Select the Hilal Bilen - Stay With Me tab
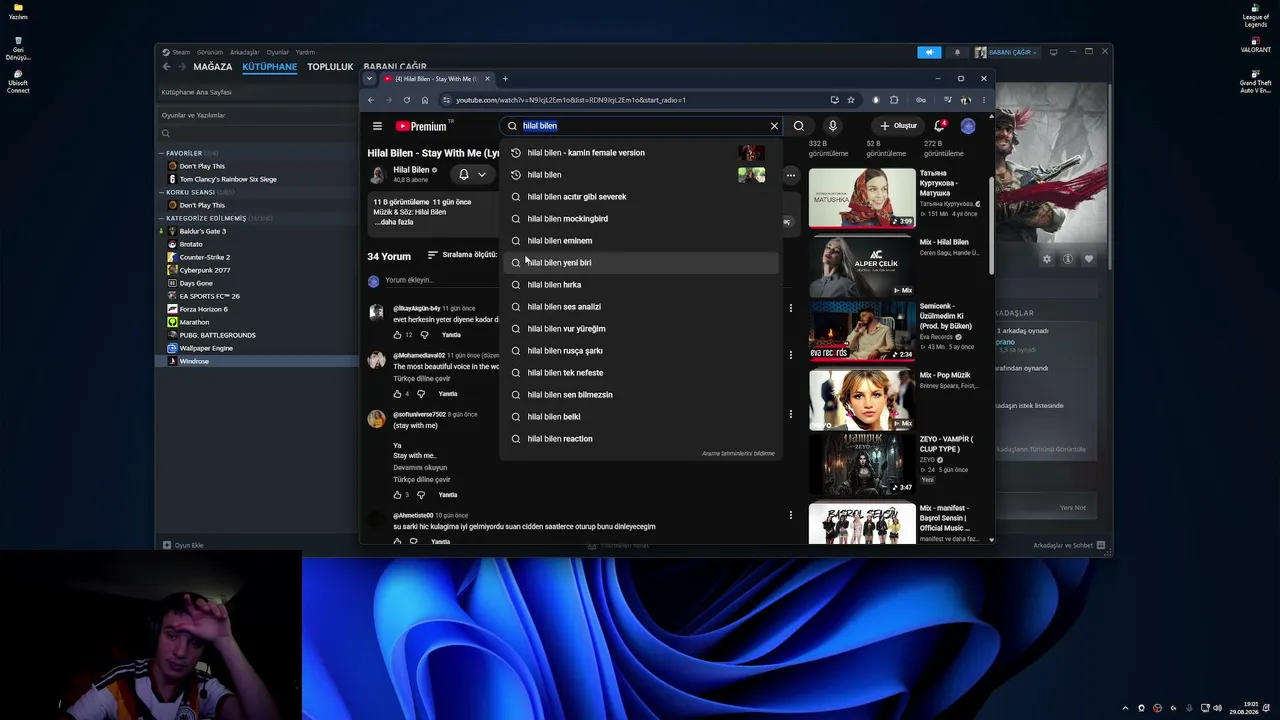 pos(437,79)
